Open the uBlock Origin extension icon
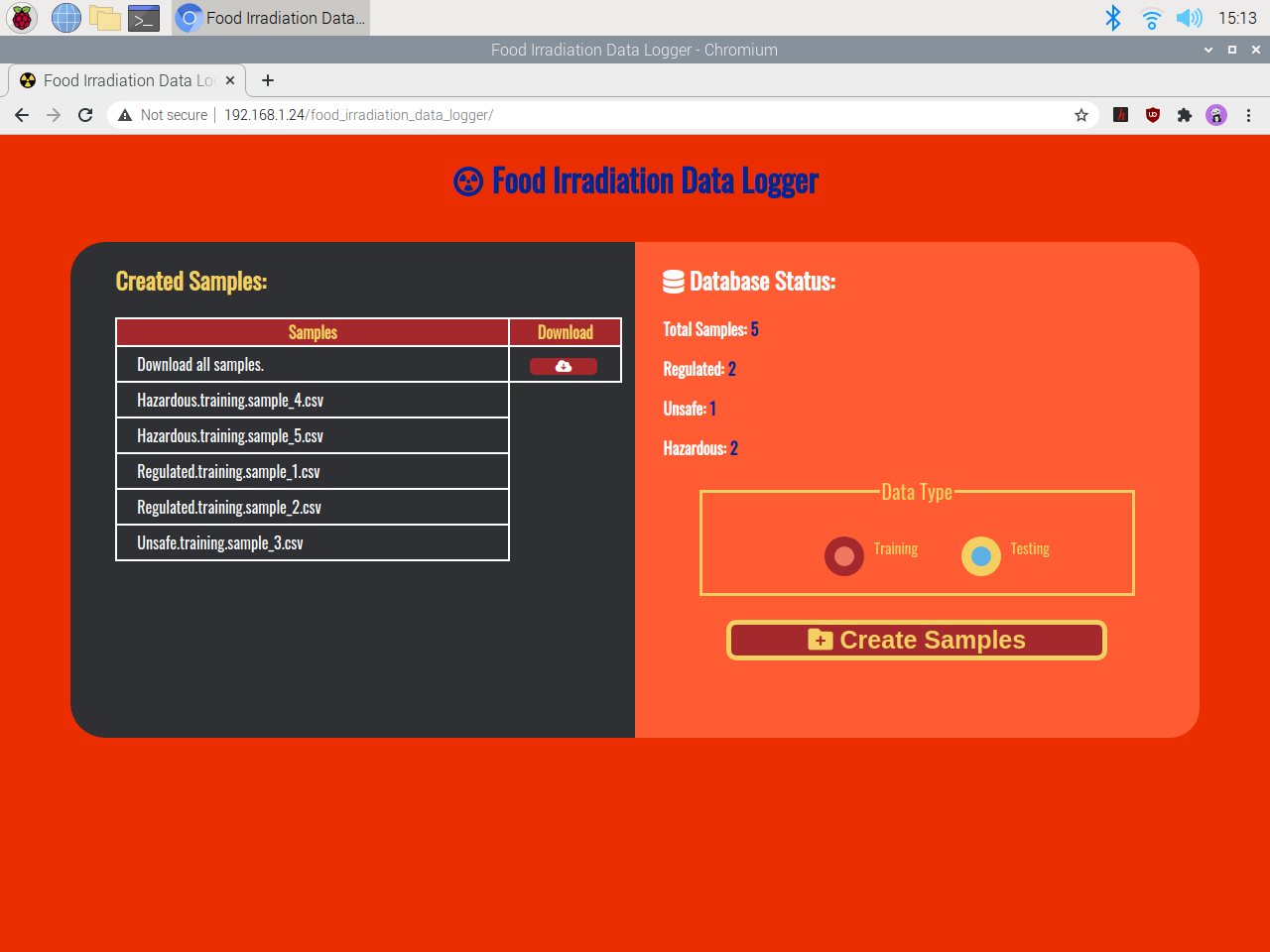Image resolution: width=1270 pixels, height=952 pixels. click(1152, 115)
